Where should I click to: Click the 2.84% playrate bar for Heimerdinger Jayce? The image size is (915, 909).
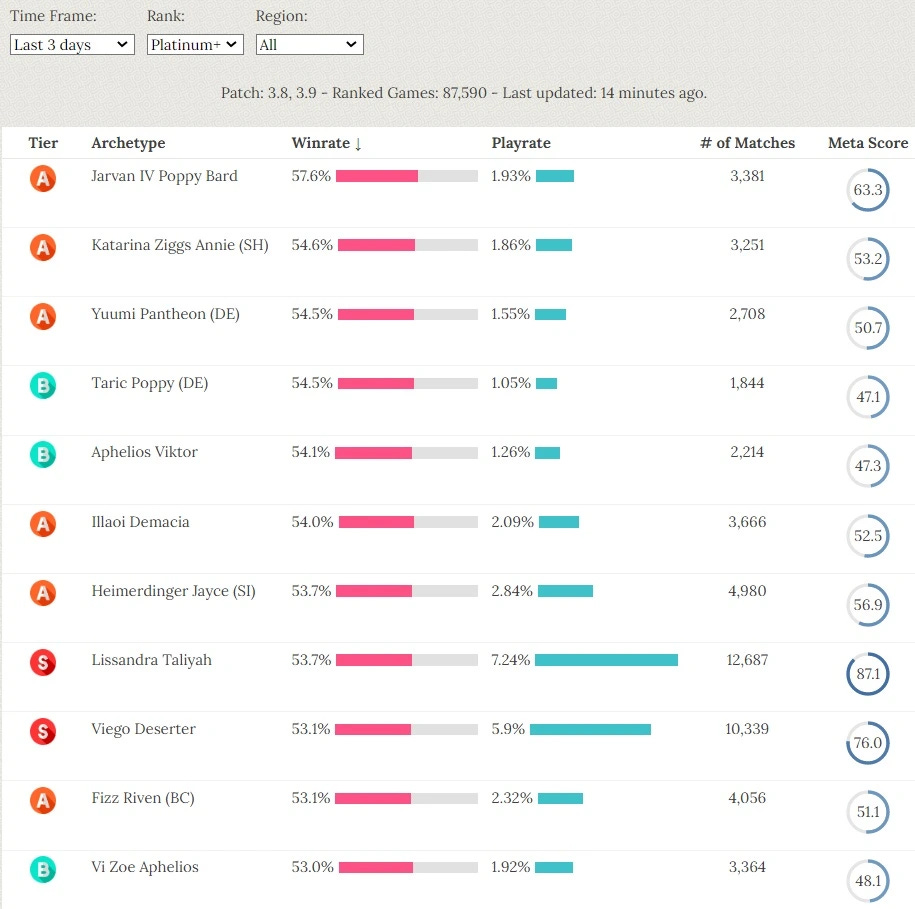click(565, 591)
